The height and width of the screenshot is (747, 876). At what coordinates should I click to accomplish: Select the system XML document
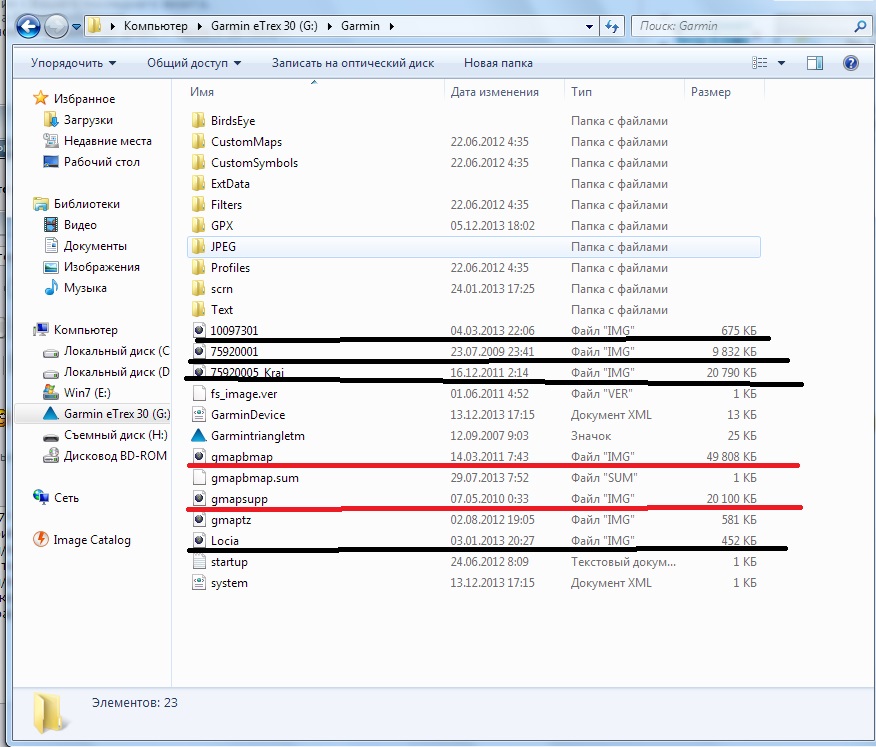(x=229, y=583)
